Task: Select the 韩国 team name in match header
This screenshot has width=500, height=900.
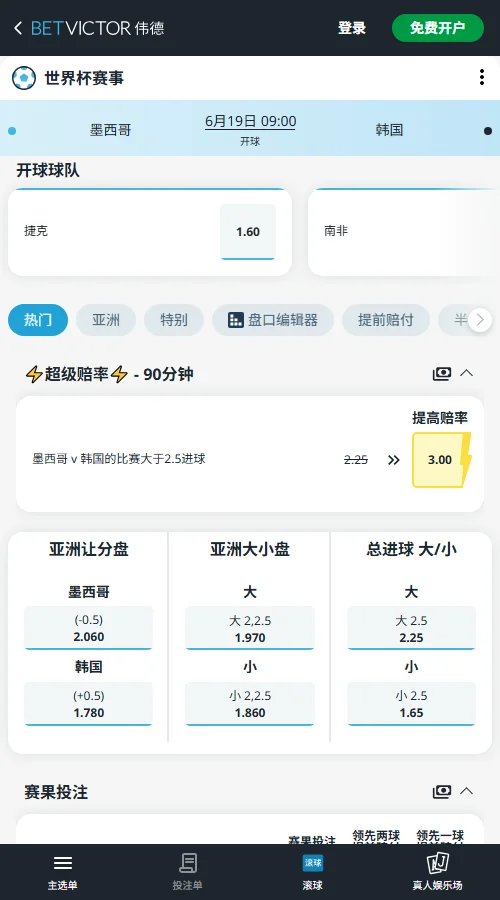Action: point(389,130)
